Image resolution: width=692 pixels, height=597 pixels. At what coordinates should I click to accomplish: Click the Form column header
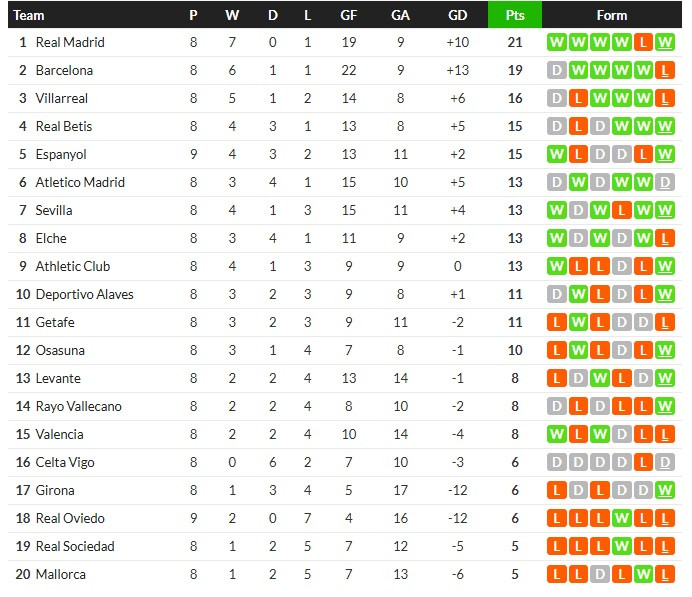point(611,15)
